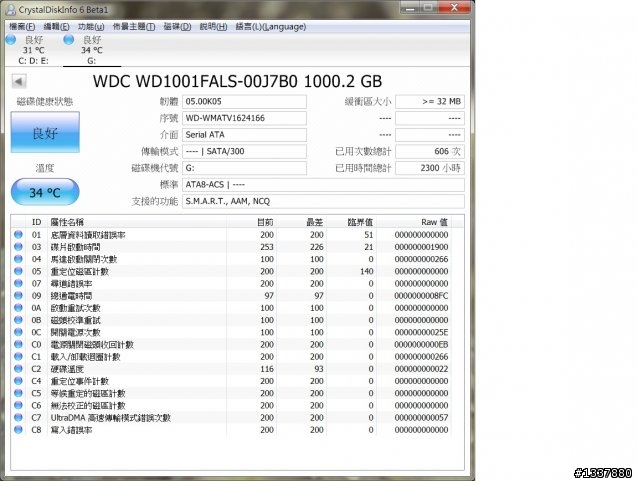Click the buffer size >= 32 MB field
The image size is (638, 481).
tap(430, 102)
